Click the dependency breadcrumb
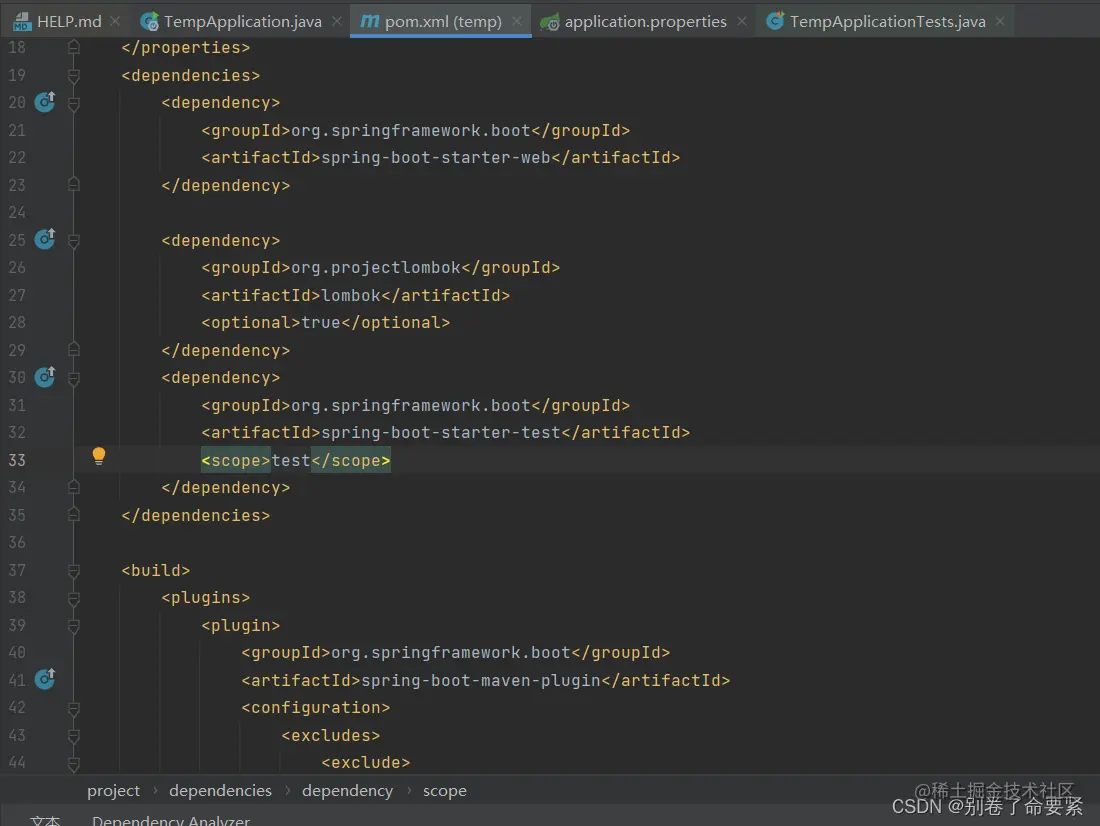 click(x=347, y=791)
